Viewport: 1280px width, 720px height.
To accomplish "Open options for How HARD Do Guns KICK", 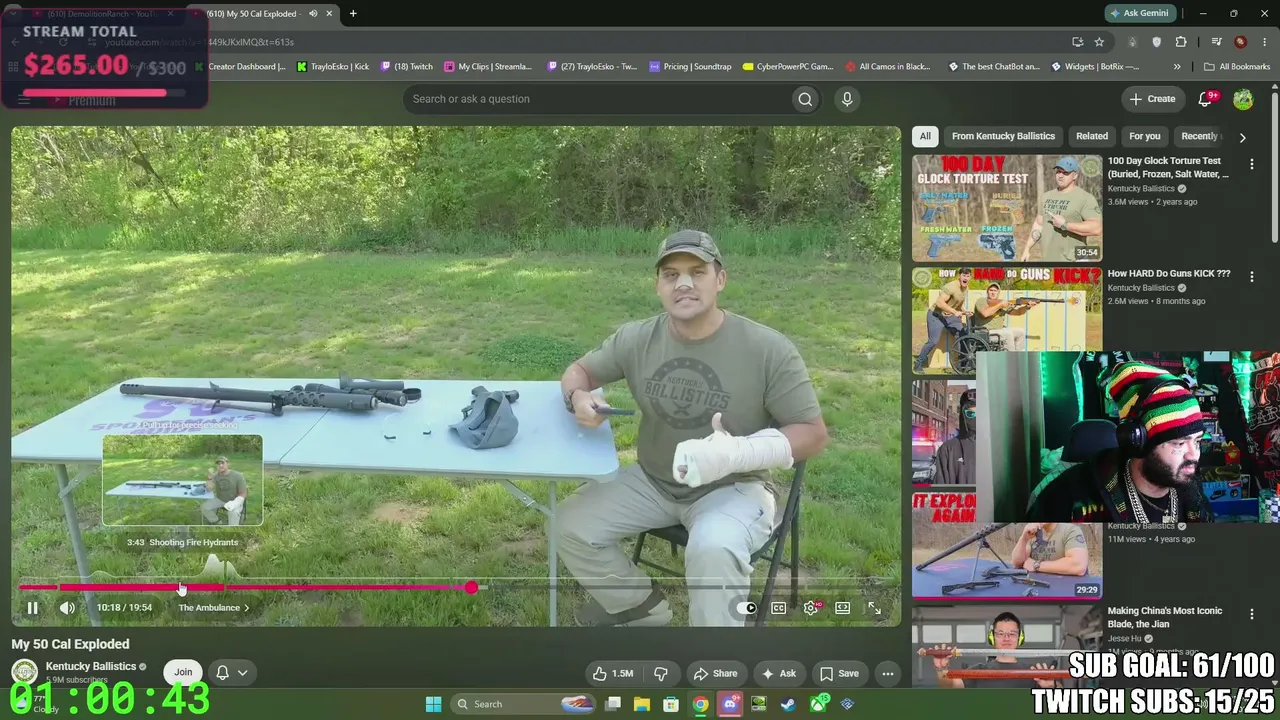I will coord(1251,277).
